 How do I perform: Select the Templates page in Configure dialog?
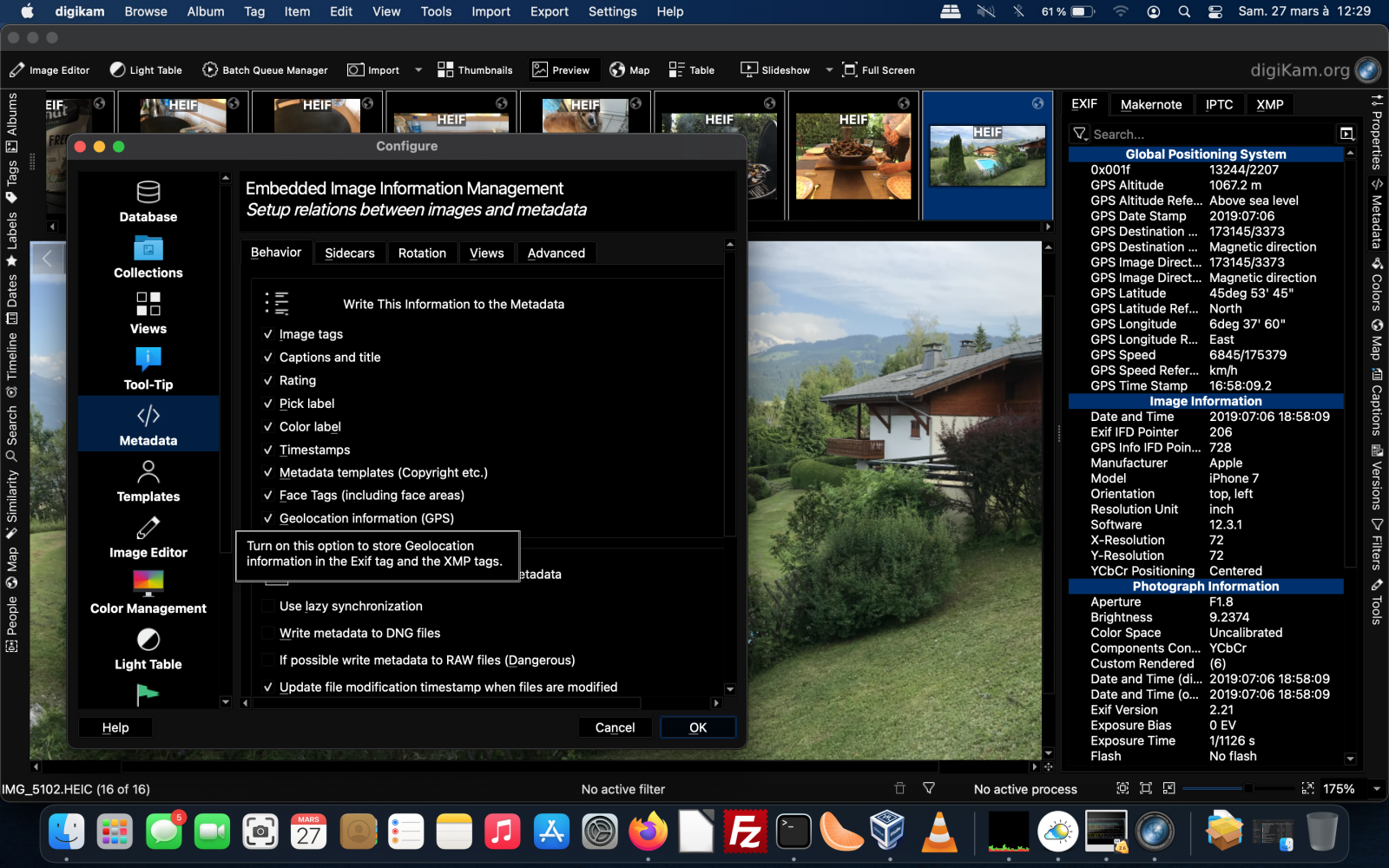pos(148,483)
